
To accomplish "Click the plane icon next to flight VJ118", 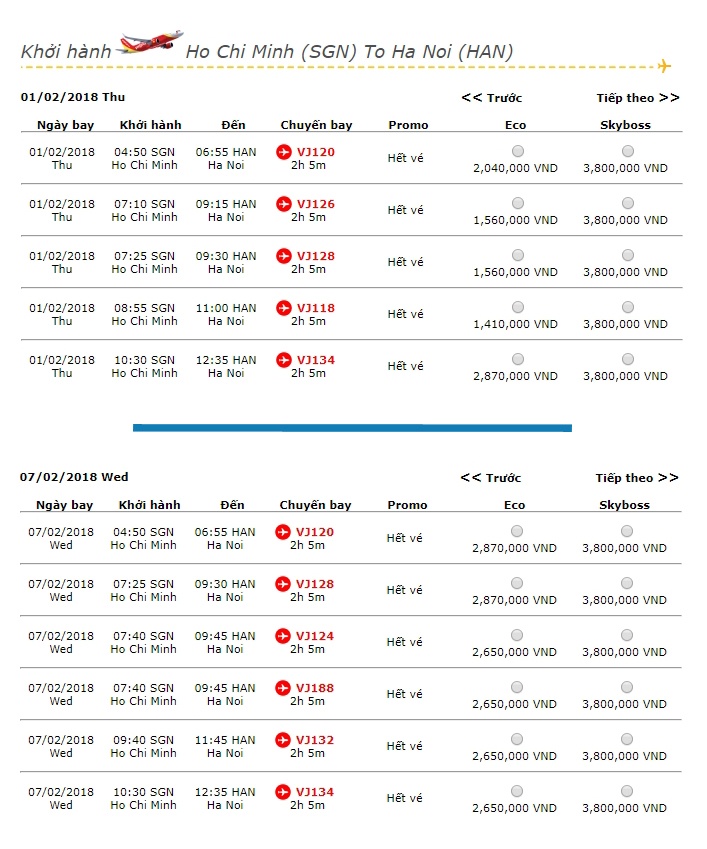I will click(x=284, y=308).
